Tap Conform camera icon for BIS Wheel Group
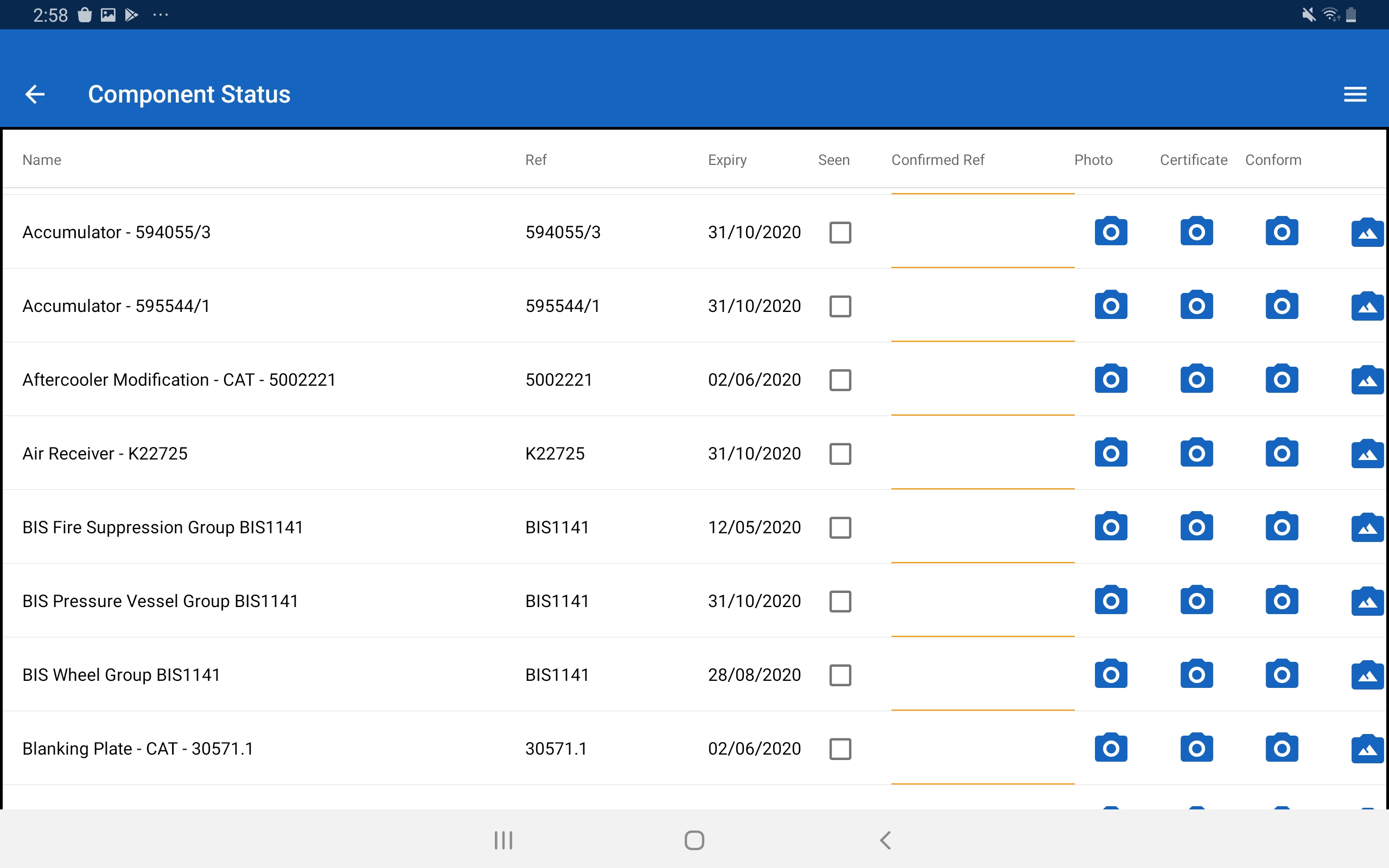This screenshot has height=868, width=1389. (1281, 674)
